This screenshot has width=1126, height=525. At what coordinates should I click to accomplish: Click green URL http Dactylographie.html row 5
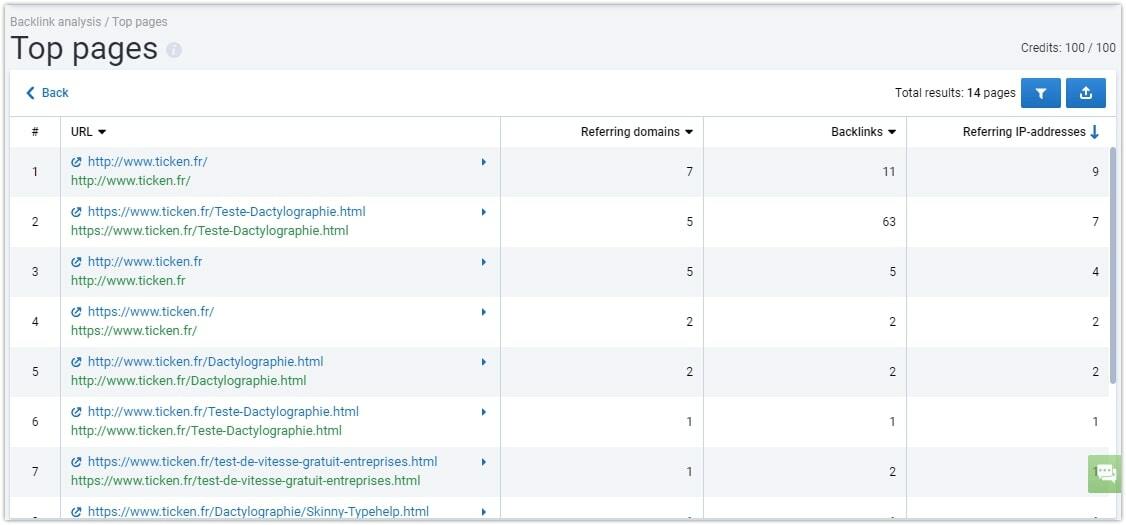188,381
